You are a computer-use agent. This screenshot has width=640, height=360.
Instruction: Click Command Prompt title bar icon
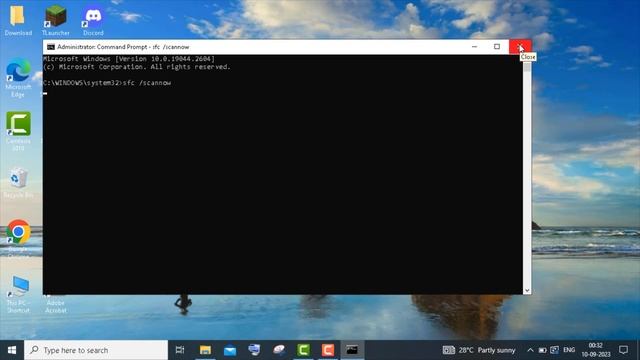(x=51, y=47)
